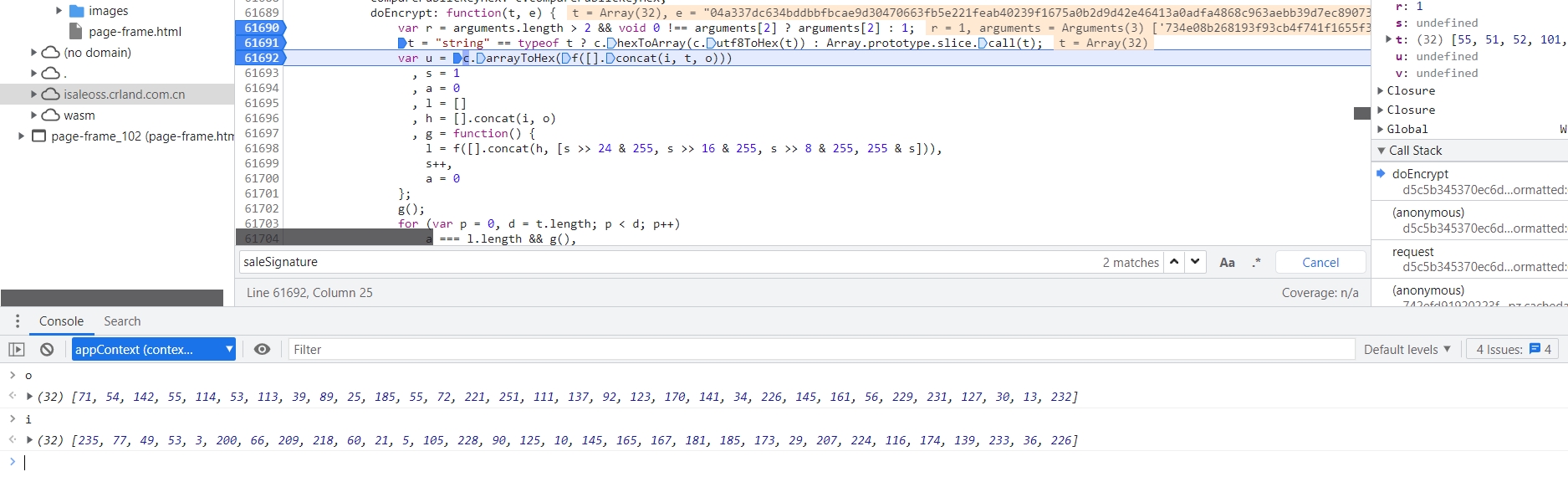Expand the images folder arrow
The height and width of the screenshot is (477, 1568).
(59, 11)
